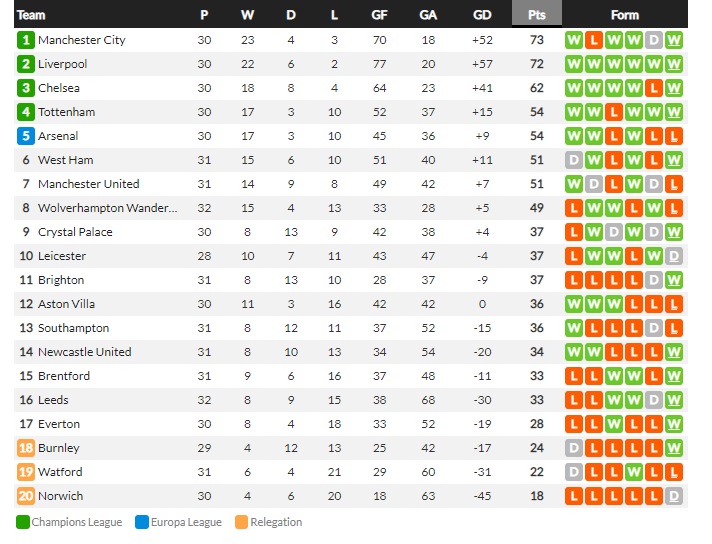This screenshot has width=712, height=544.
Task: Click the orange Relegation legend swatch
Action: (x=242, y=522)
